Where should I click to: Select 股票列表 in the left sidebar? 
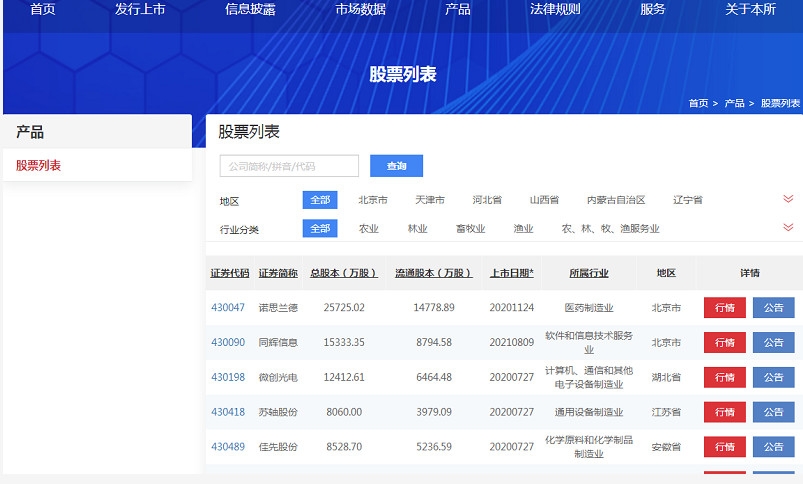(38, 165)
